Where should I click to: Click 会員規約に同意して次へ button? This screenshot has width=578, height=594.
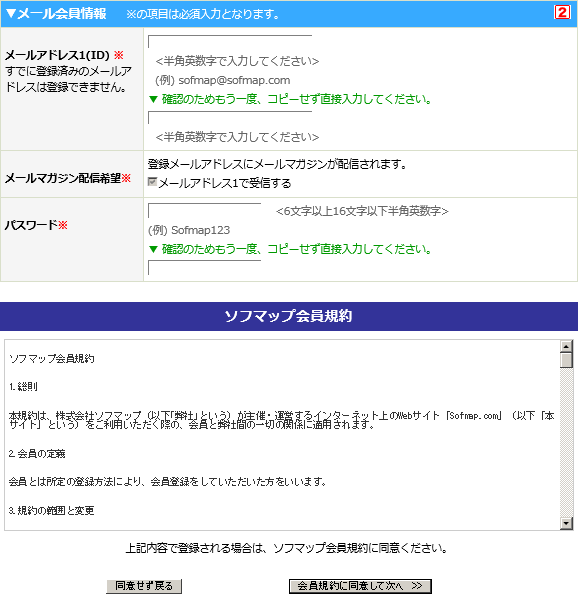360,586
